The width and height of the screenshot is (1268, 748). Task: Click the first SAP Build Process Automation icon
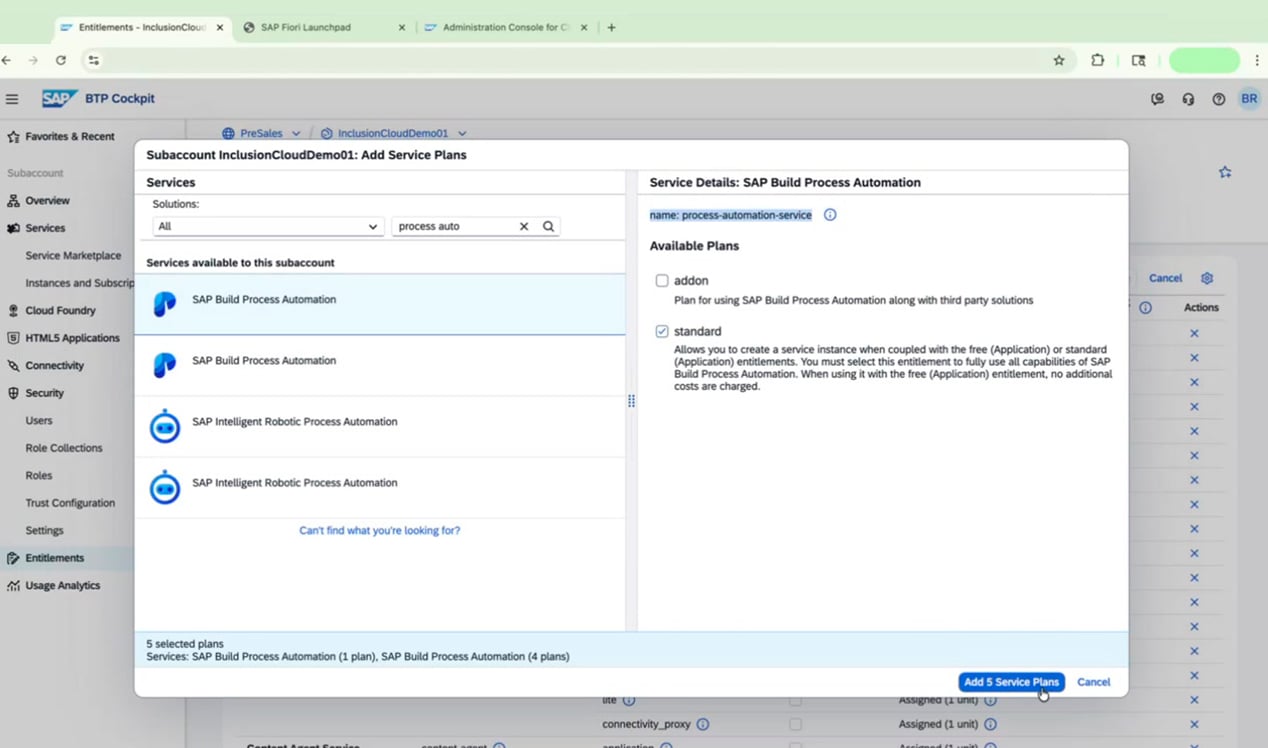165,305
